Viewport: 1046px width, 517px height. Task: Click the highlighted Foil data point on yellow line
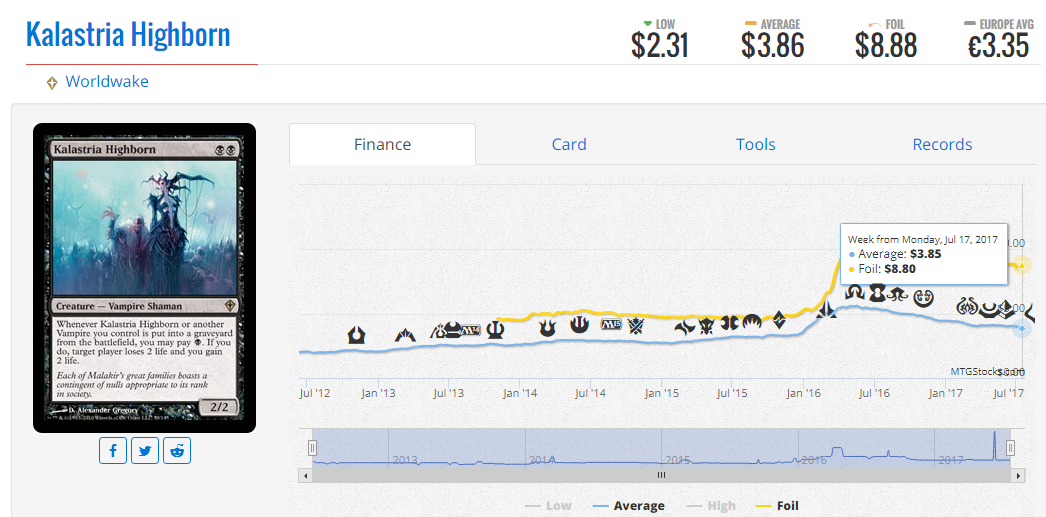pos(1021,266)
